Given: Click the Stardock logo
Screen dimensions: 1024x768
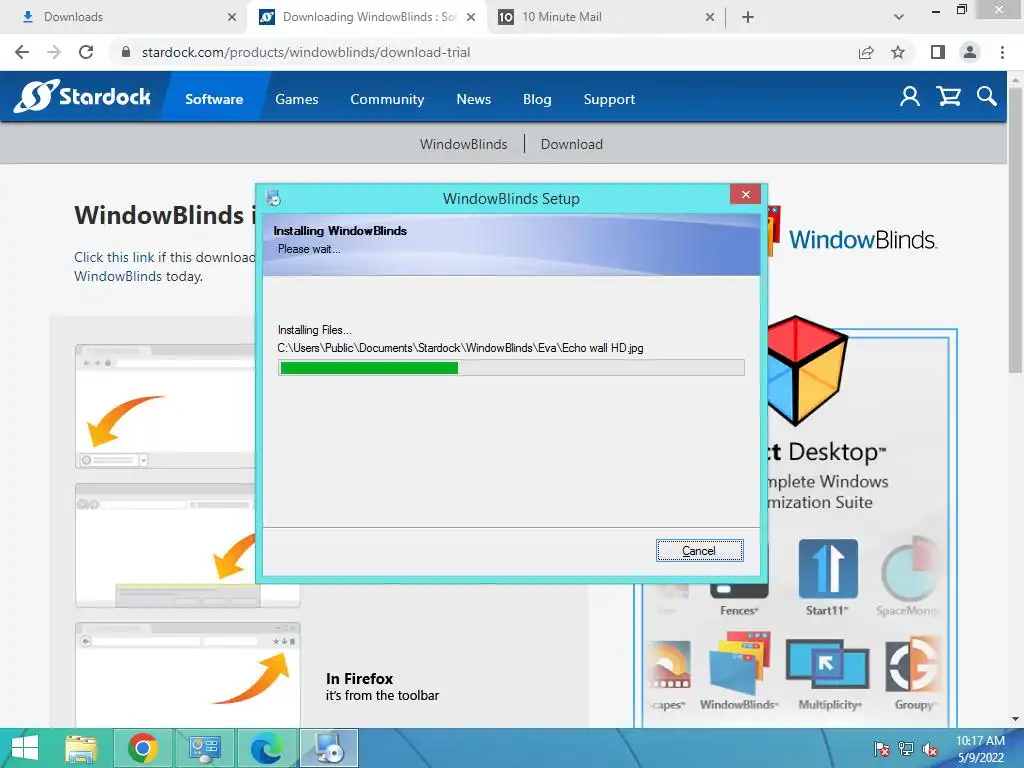Looking at the screenshot, I should 82,97.
